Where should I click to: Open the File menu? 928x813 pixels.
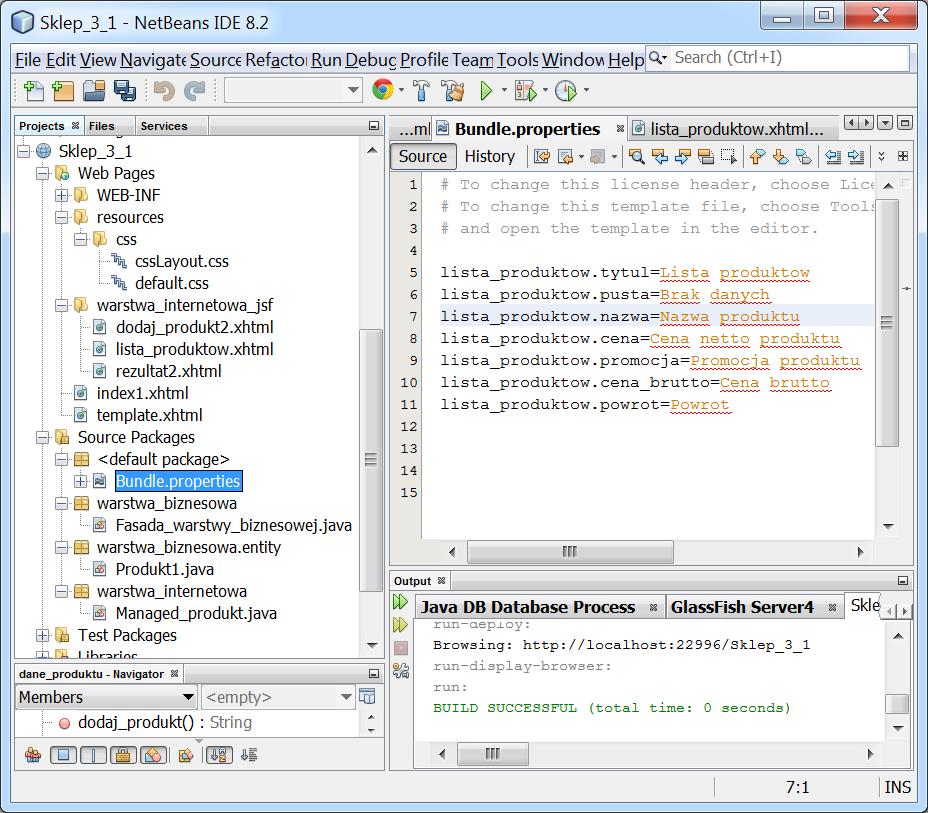pyautogui.click(x=28, y=60)
